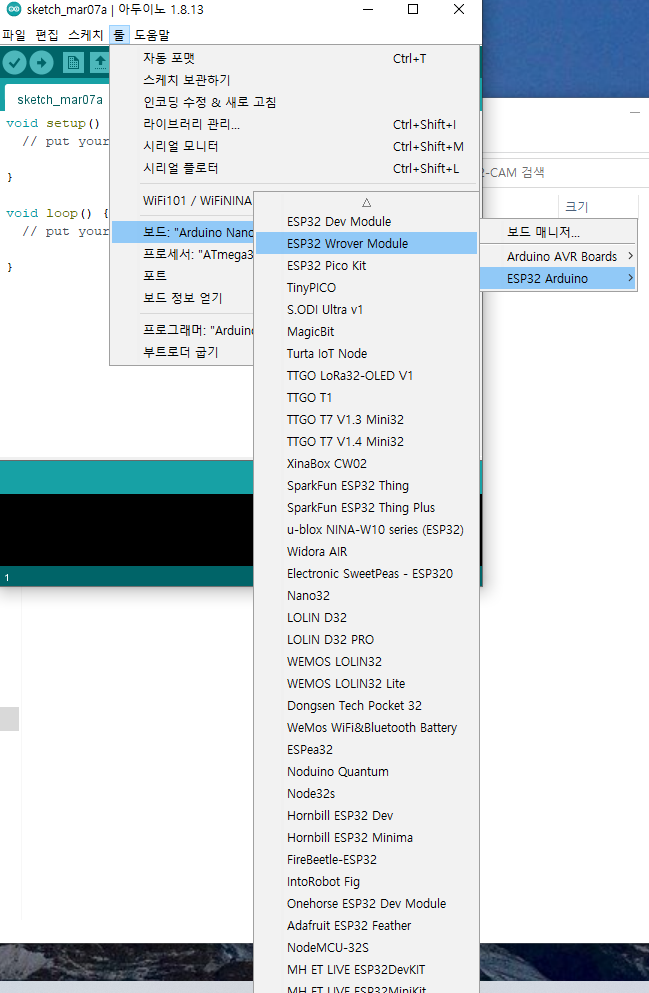
Task: Select TTGO T7 V1.3 Mini32 board
Action: (367, 420)
